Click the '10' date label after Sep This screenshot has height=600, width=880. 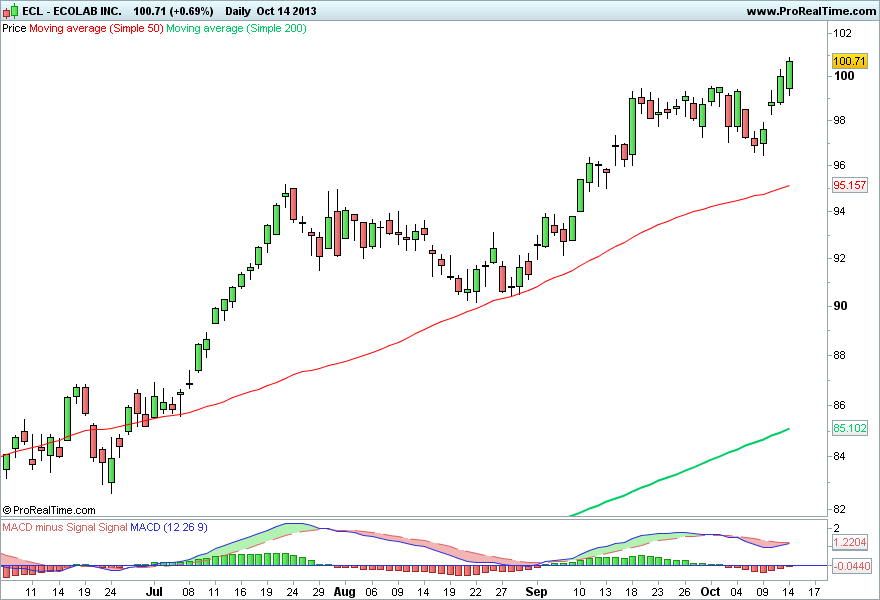click(x=579, y=592)
